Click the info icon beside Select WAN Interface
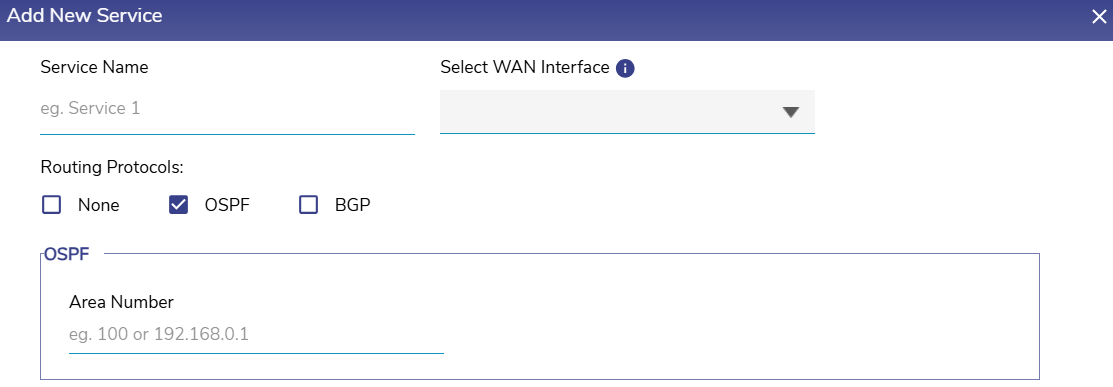This screenshot has width=1113, height=387. coord(625,68)
